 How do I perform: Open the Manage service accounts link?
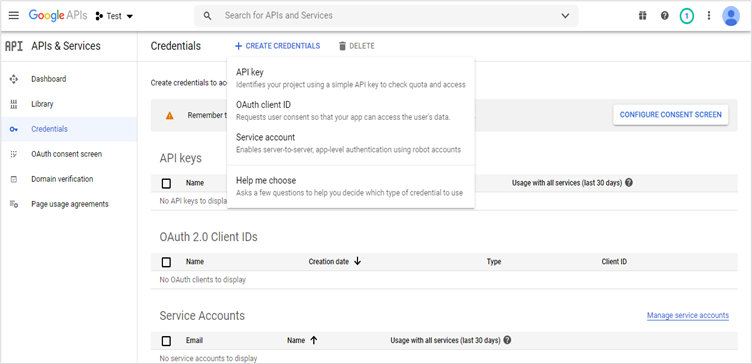point(688,316)
